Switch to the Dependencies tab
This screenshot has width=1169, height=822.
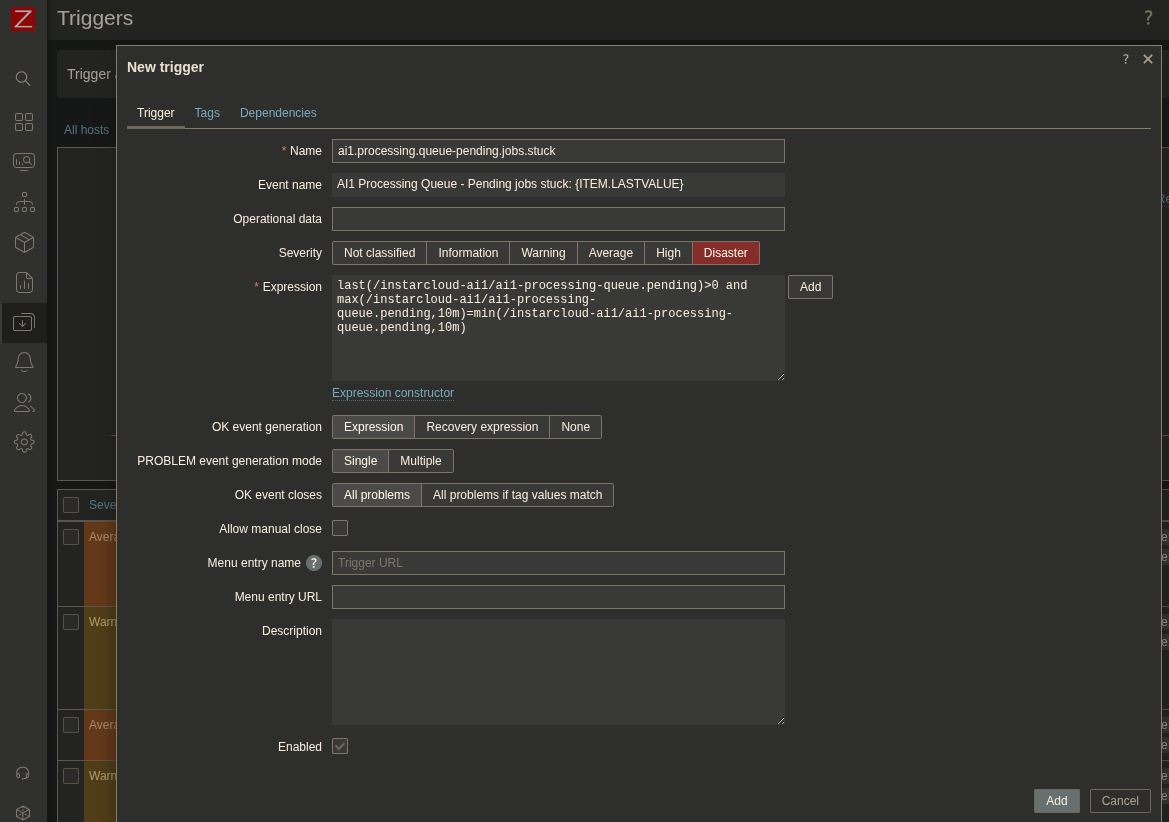278,113
